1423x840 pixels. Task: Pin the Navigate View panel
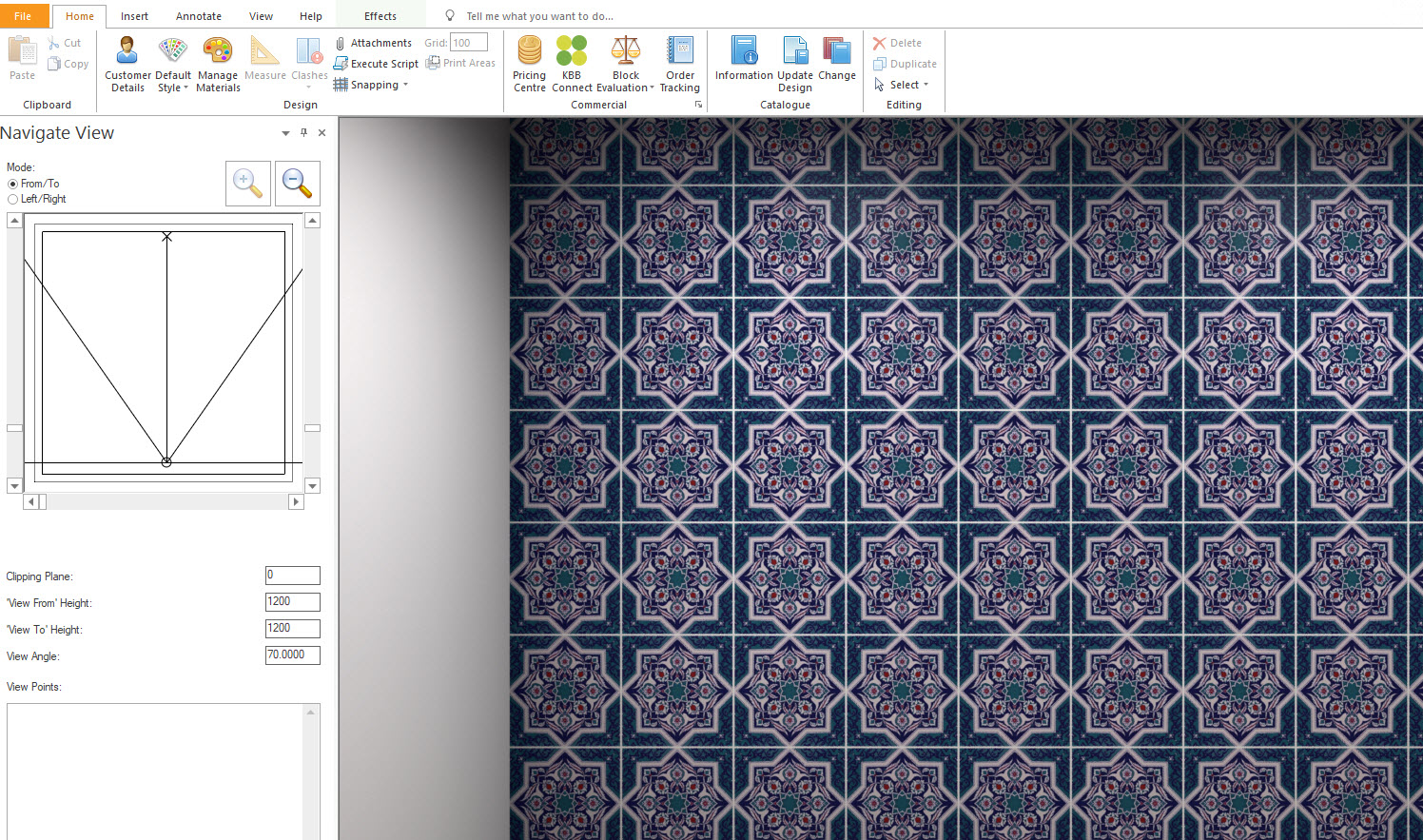pos(304,132)
